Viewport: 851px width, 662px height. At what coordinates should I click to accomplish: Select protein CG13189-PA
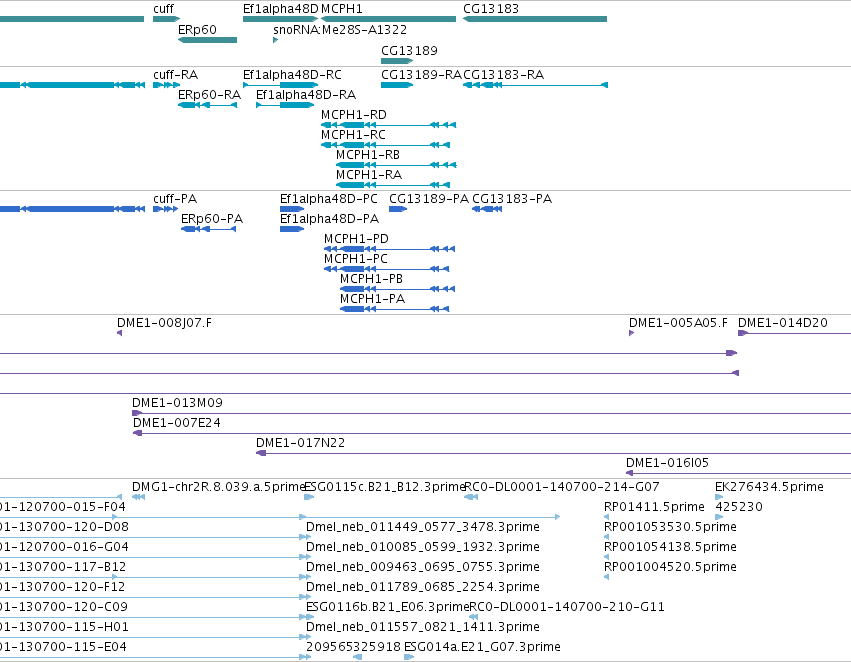coord(398,209)
